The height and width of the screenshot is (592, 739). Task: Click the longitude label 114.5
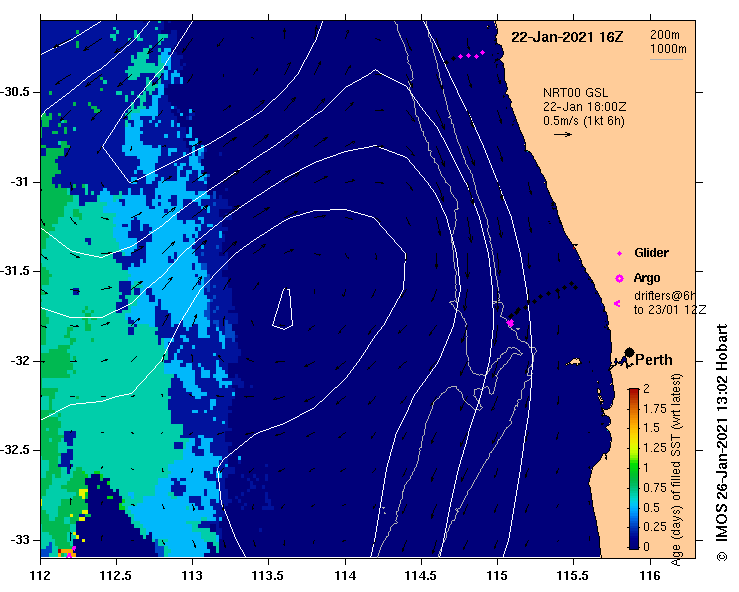(x=421, y=576)
